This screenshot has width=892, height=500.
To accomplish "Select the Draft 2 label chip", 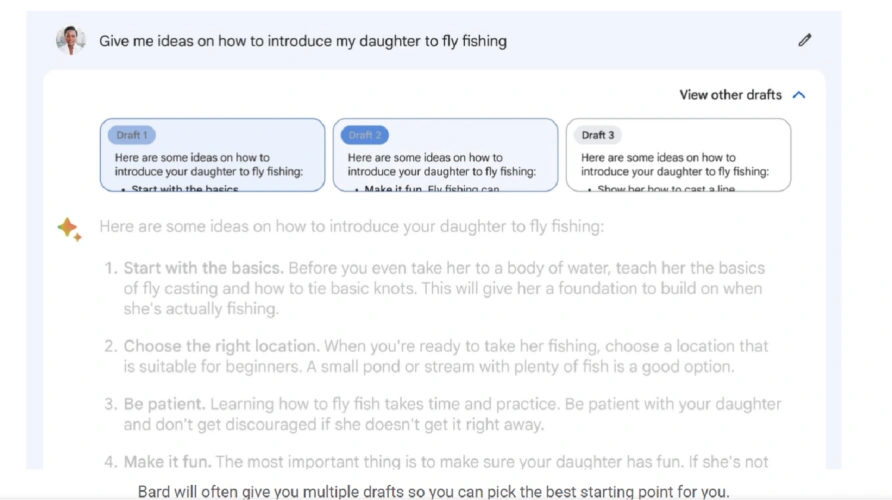I will tap(364, 135).
